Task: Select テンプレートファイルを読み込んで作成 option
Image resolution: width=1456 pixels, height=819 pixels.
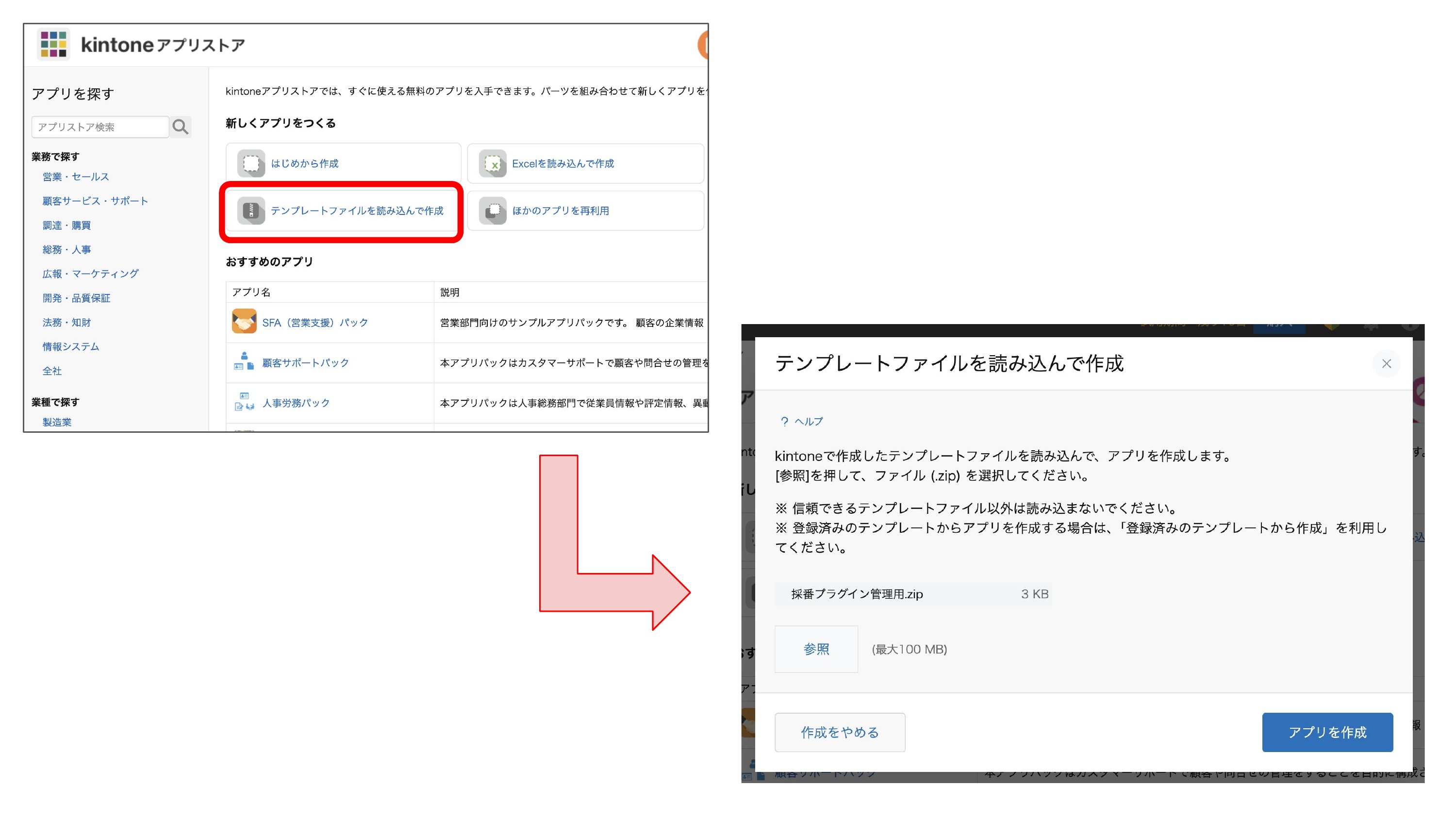Action: (343, 210)
